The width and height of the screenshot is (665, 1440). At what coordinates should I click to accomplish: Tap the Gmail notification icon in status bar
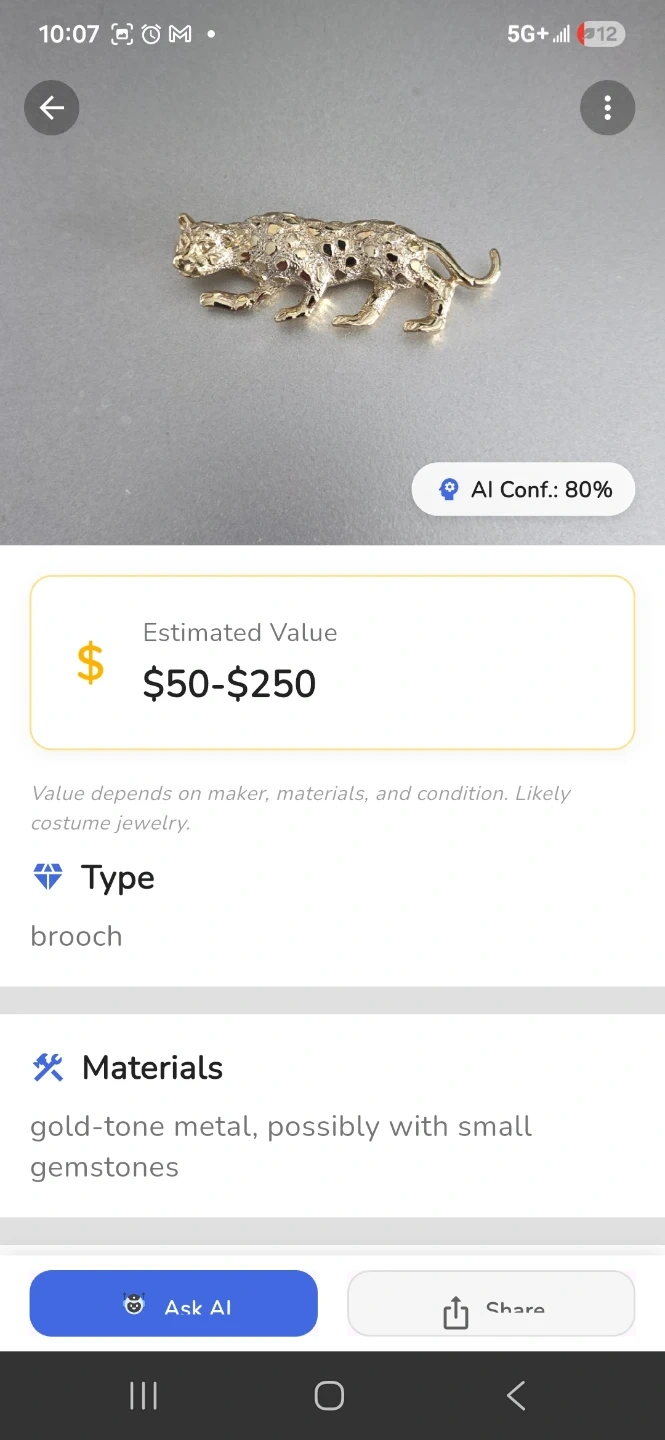click(x=180, y=34)
